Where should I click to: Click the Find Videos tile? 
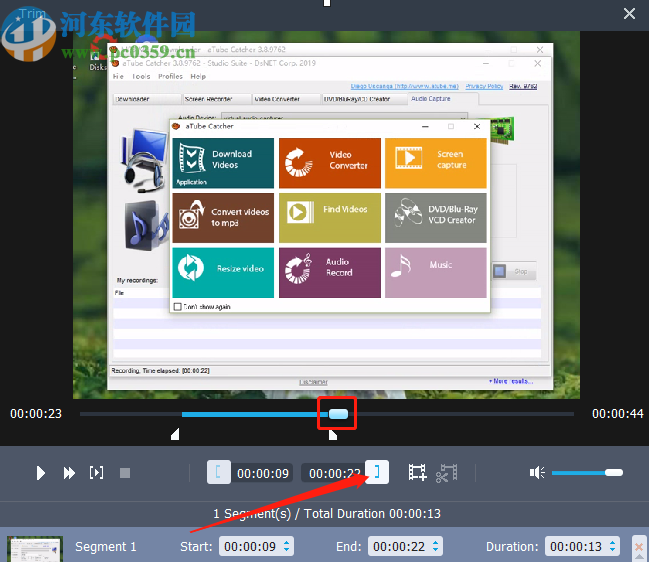click(x=330, y=218)
